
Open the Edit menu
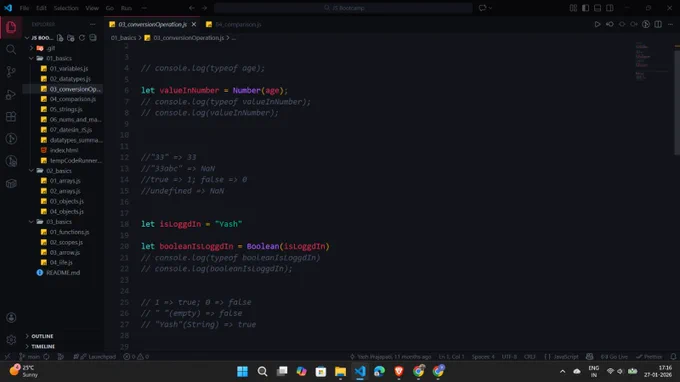tap(41, 8)
